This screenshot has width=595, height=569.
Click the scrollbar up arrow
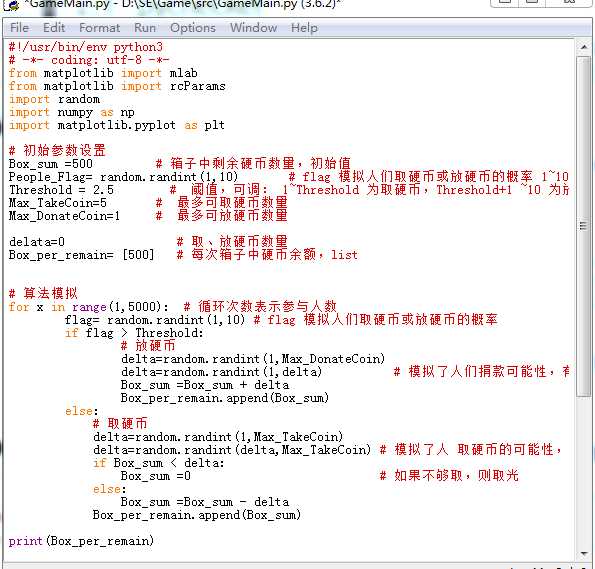point(584,47)
